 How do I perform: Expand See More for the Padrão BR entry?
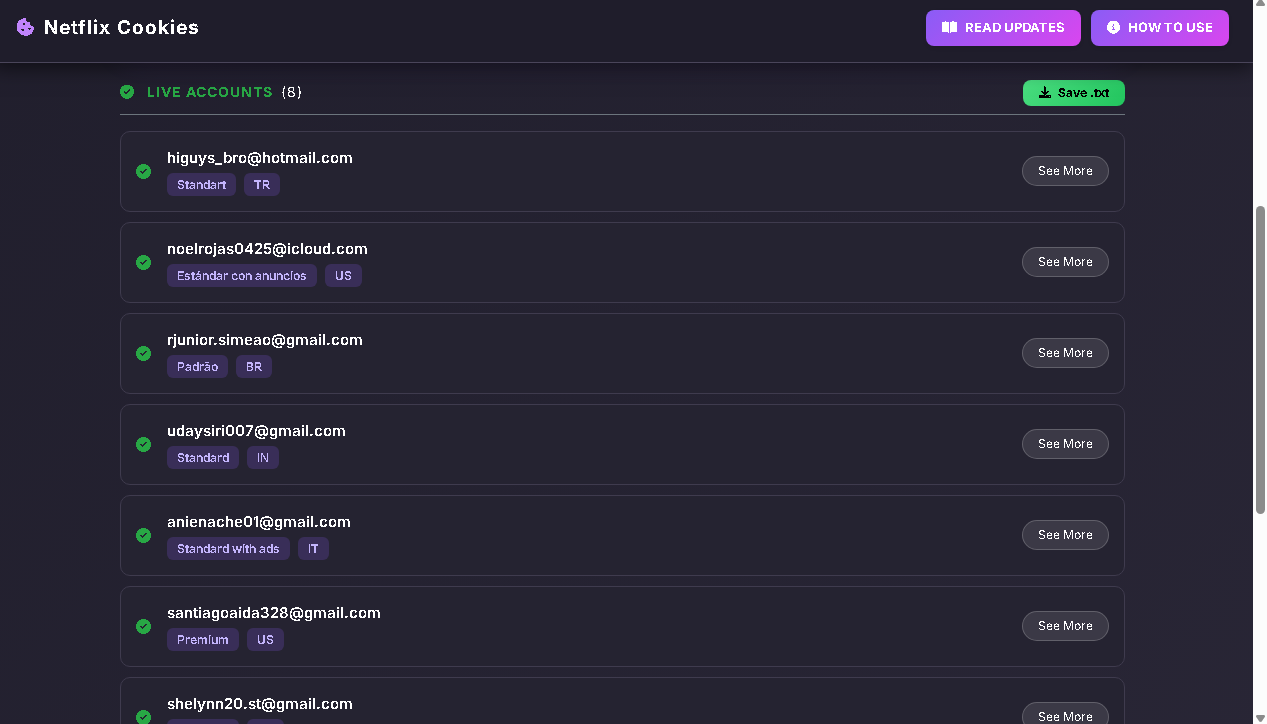point(1065,353)
